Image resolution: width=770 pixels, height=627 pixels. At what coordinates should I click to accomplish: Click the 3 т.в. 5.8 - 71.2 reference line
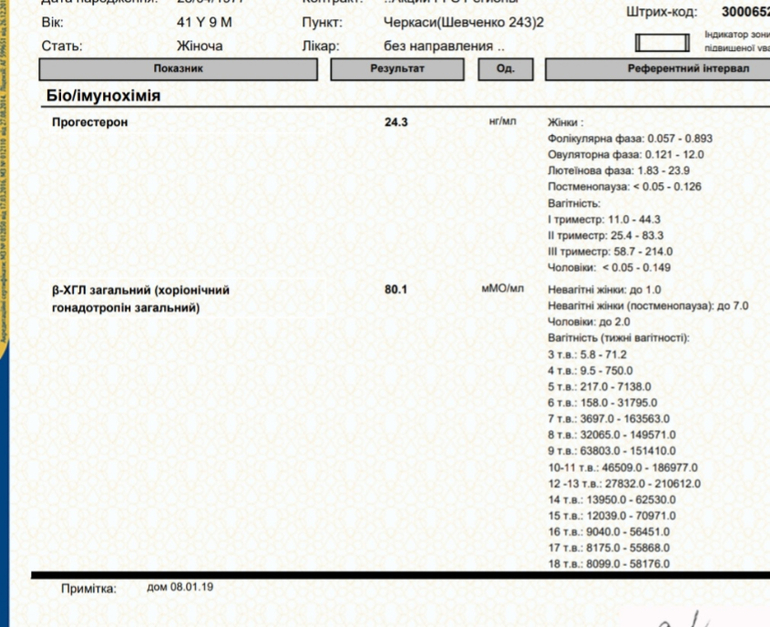pos(587,355)
